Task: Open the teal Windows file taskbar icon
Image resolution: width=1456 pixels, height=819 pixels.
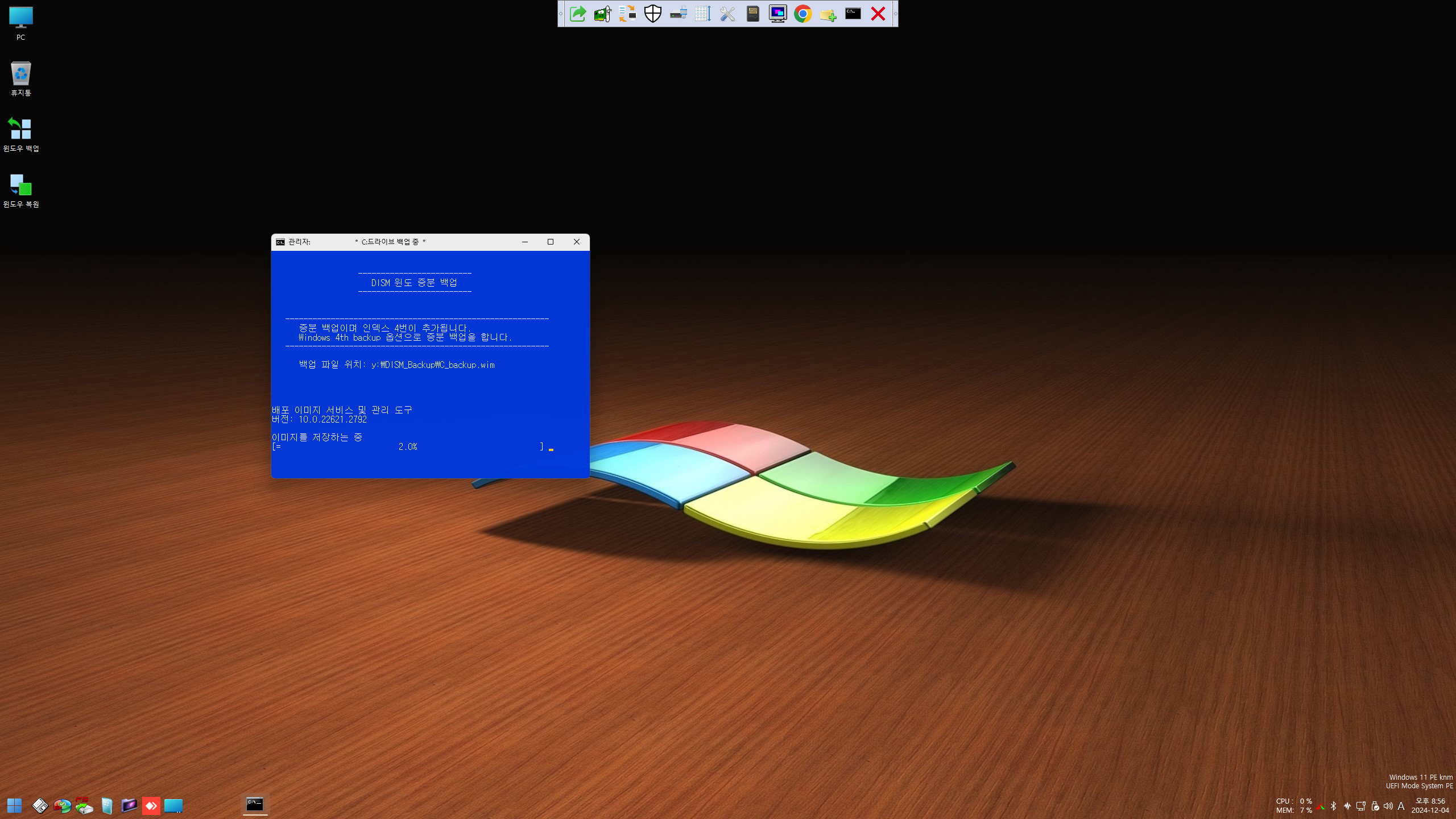Action: pyautogui.click(x=106, y=805)
